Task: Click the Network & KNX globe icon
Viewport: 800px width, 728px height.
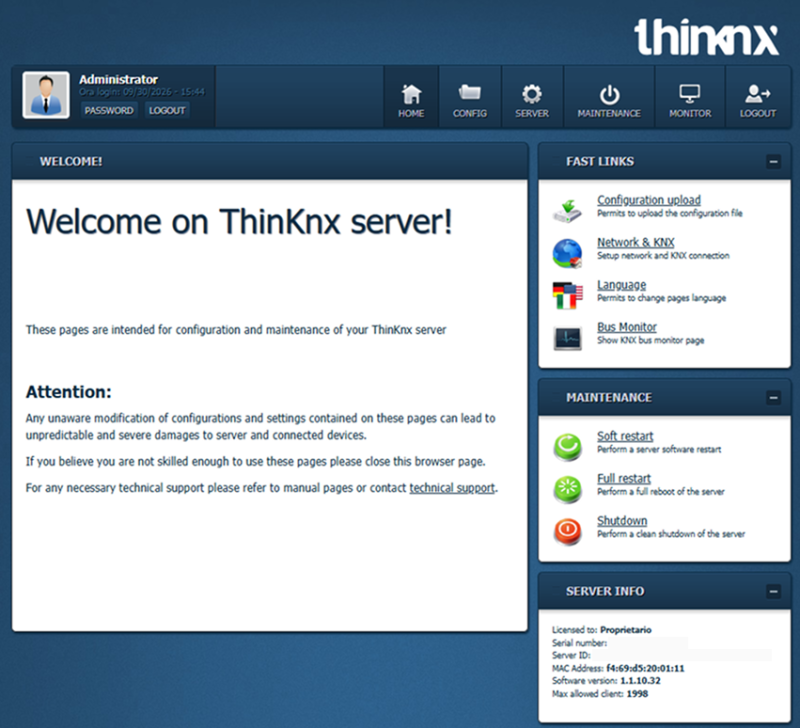Action: (x=567, y=253)
